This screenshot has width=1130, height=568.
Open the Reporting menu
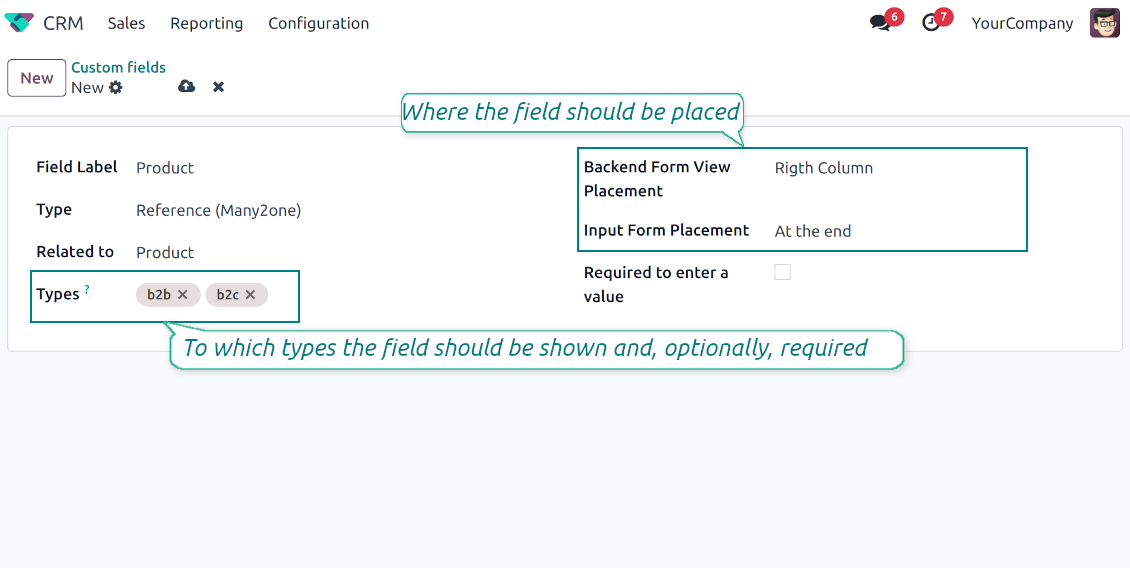206,23
